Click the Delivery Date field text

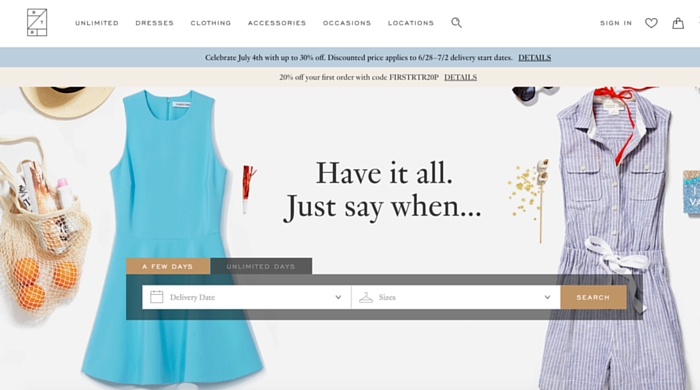click(192, 297)
